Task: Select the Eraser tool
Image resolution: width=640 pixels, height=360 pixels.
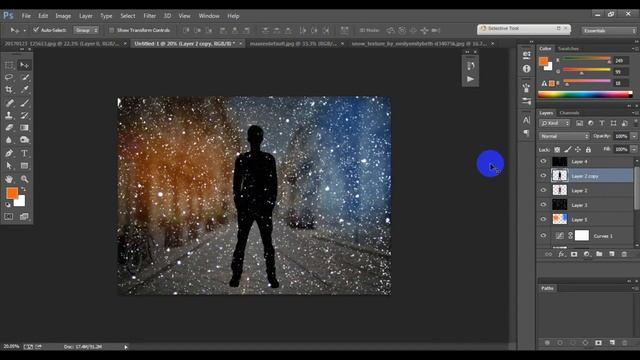Action: 9,127
